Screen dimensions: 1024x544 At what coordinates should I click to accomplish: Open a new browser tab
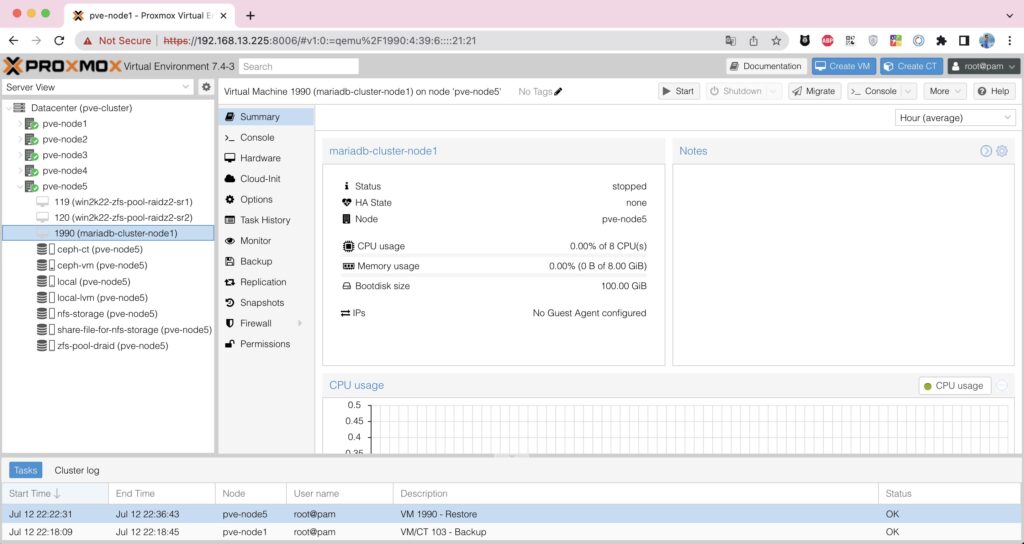tap(250, 15)
